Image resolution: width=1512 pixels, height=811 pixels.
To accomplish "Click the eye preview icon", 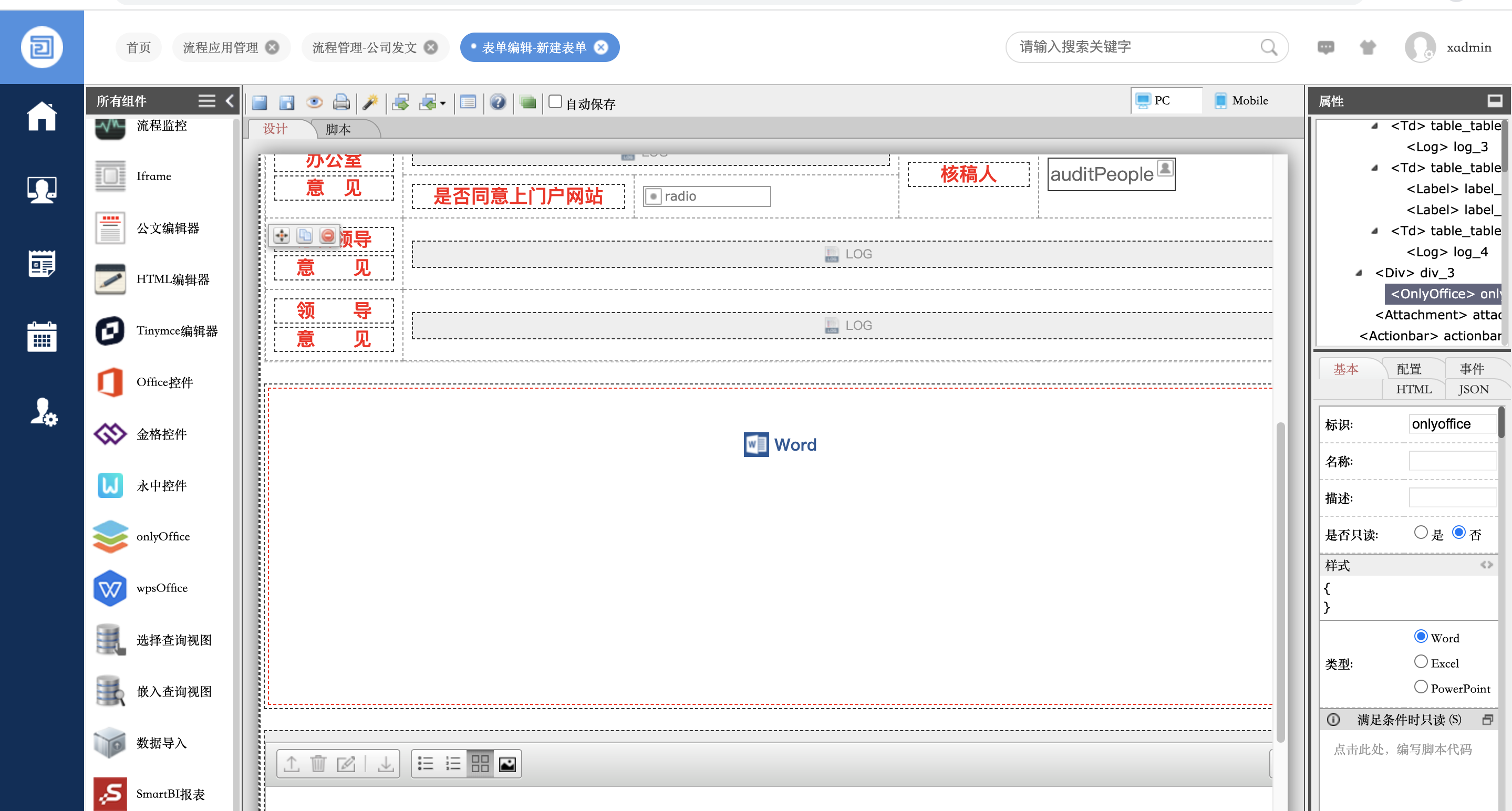I will pyautogui.click(x=314, y=103).
